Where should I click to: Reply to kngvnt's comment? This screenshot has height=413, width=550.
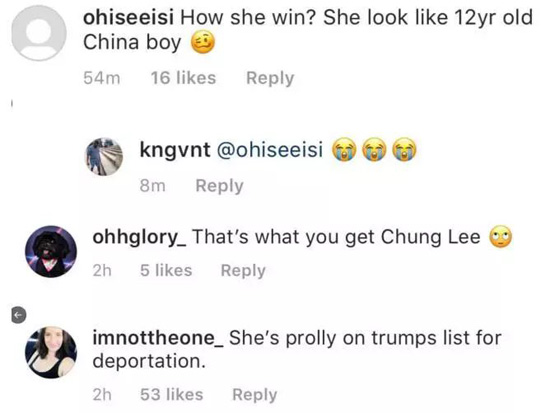(x=219, y=186)
